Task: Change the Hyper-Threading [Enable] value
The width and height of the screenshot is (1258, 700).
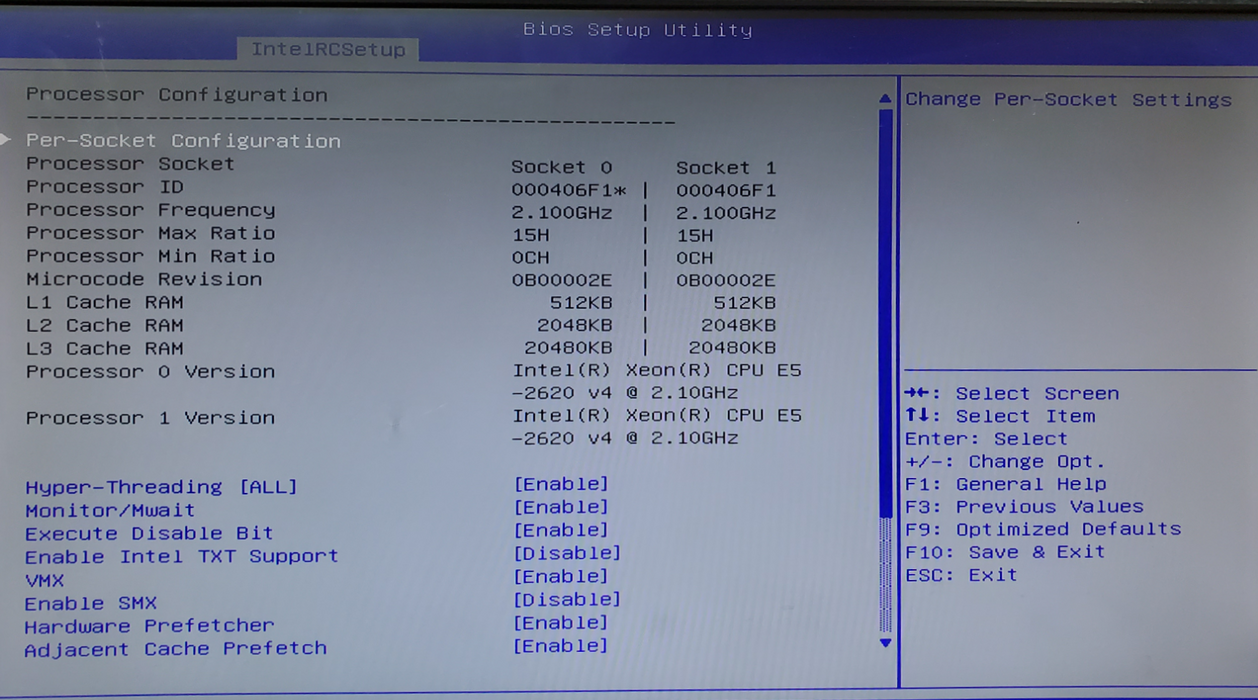Action: [x=561, y=484]
